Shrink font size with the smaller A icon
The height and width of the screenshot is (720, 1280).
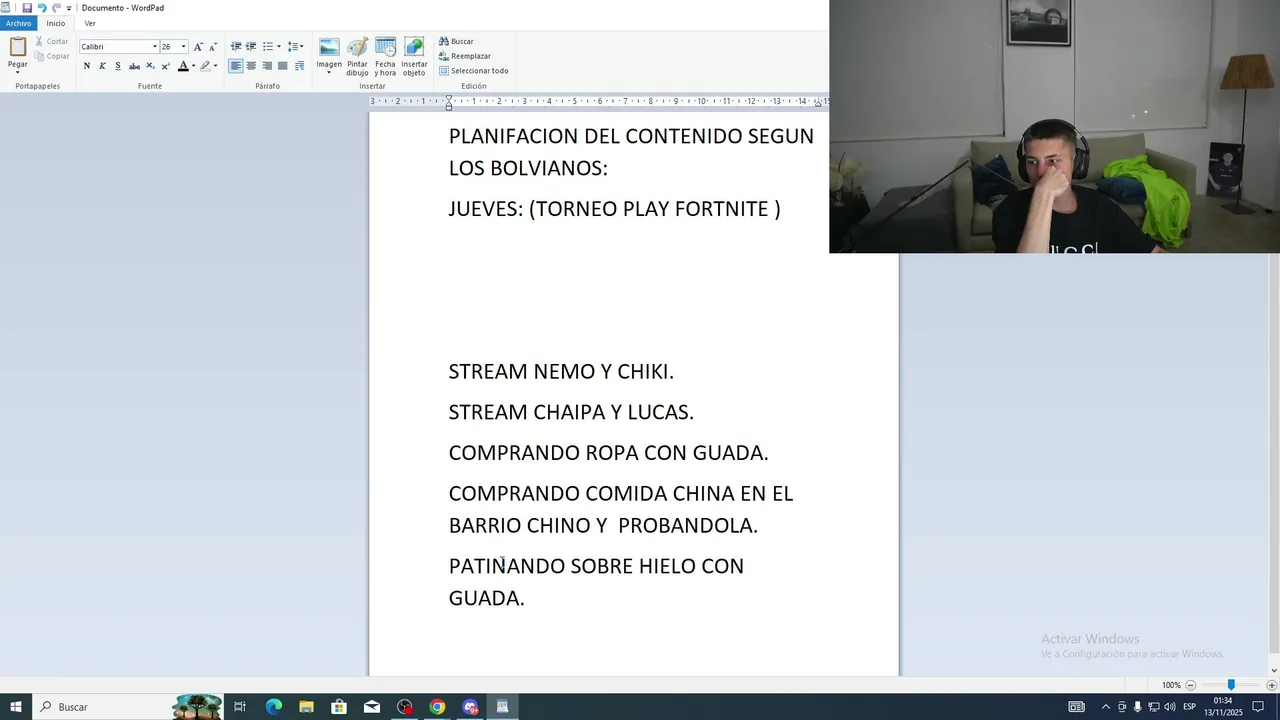coord(212,47)
